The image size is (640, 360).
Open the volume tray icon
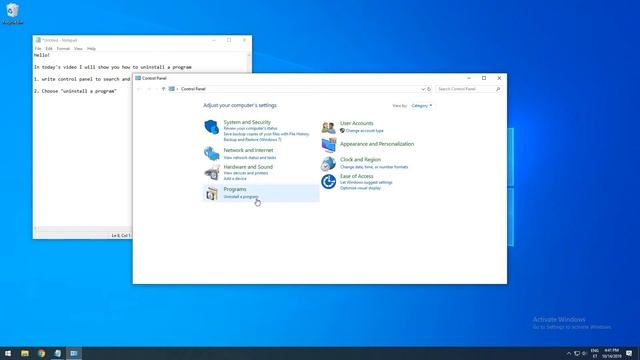point(584,353)
